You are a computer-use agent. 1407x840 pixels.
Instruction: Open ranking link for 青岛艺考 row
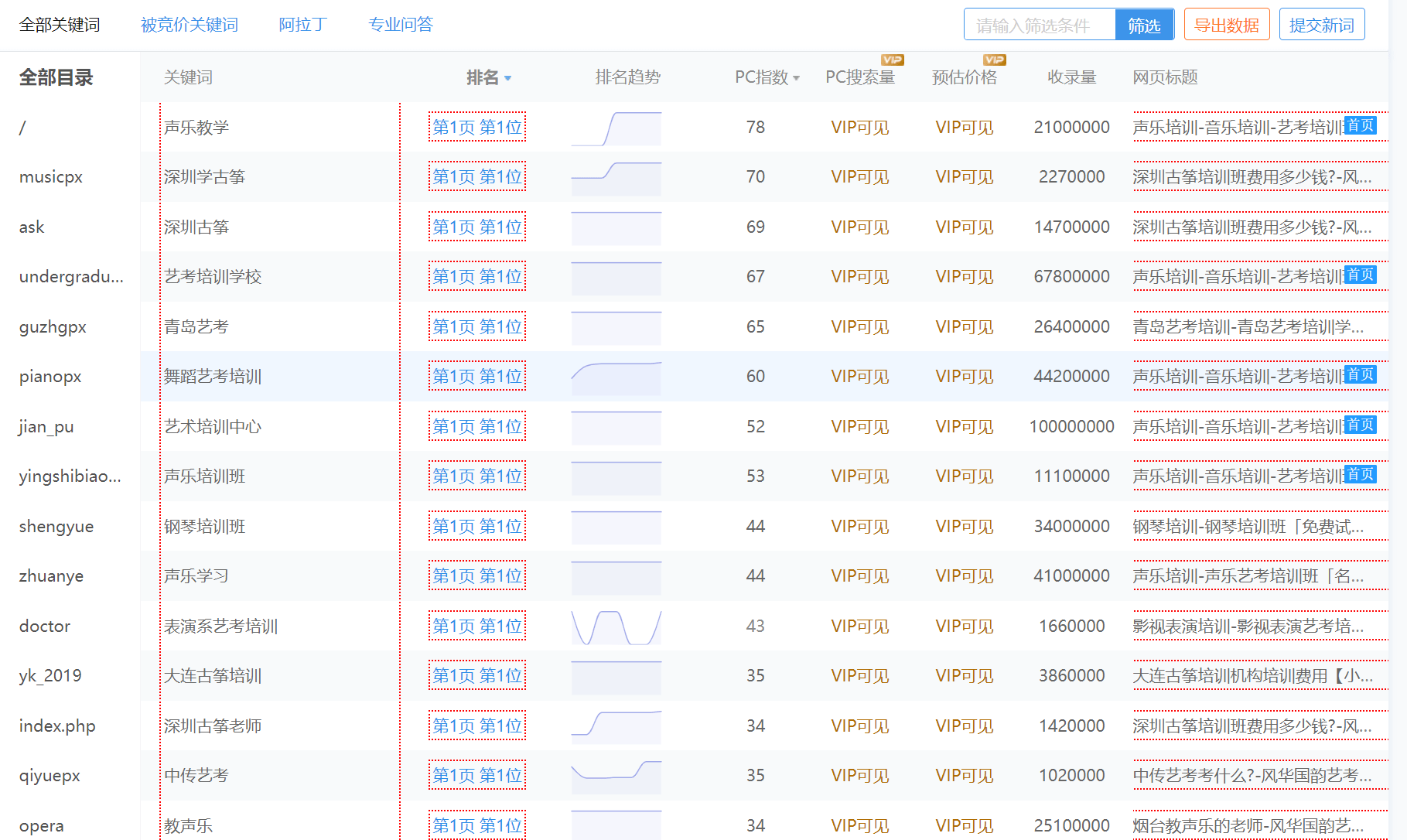tap(477, 327)
